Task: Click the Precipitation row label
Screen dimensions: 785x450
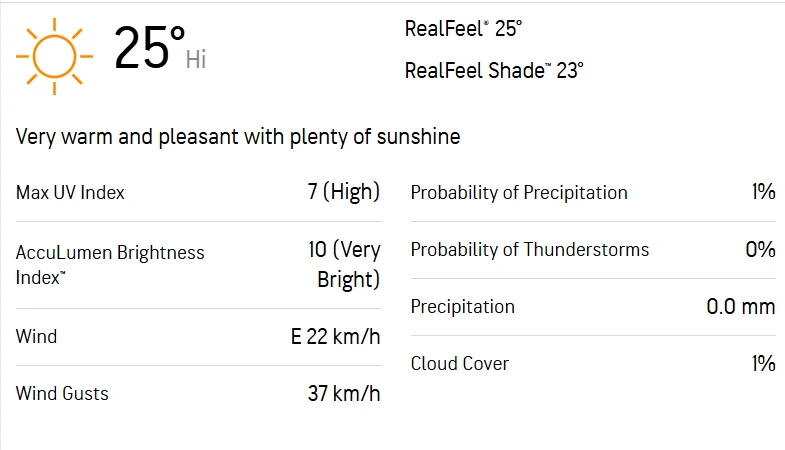Action: [462, 307]
